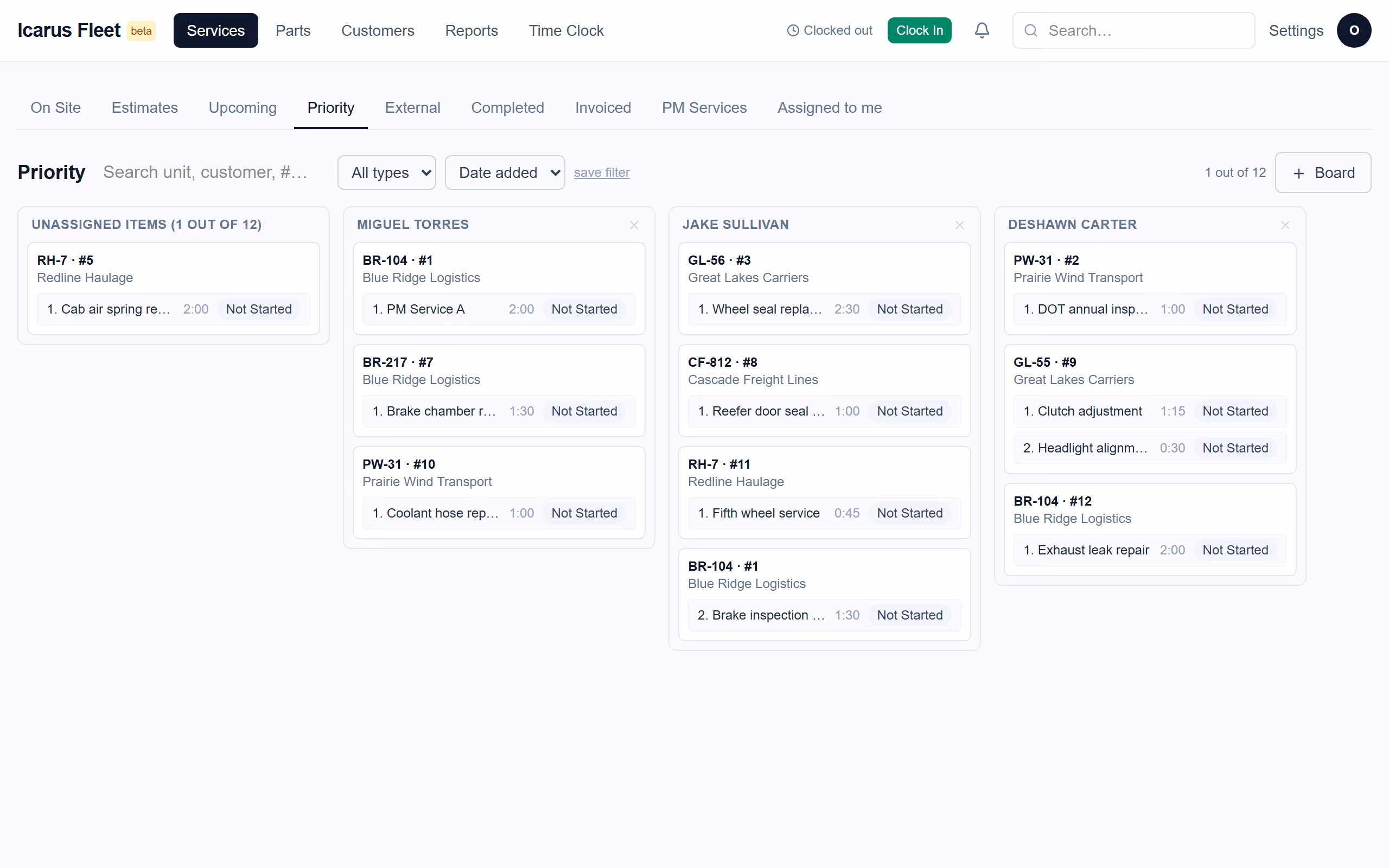Screen dimensions: 1389x868
Task: Open work order BR-217 #7 card
Action: (499, 391)
